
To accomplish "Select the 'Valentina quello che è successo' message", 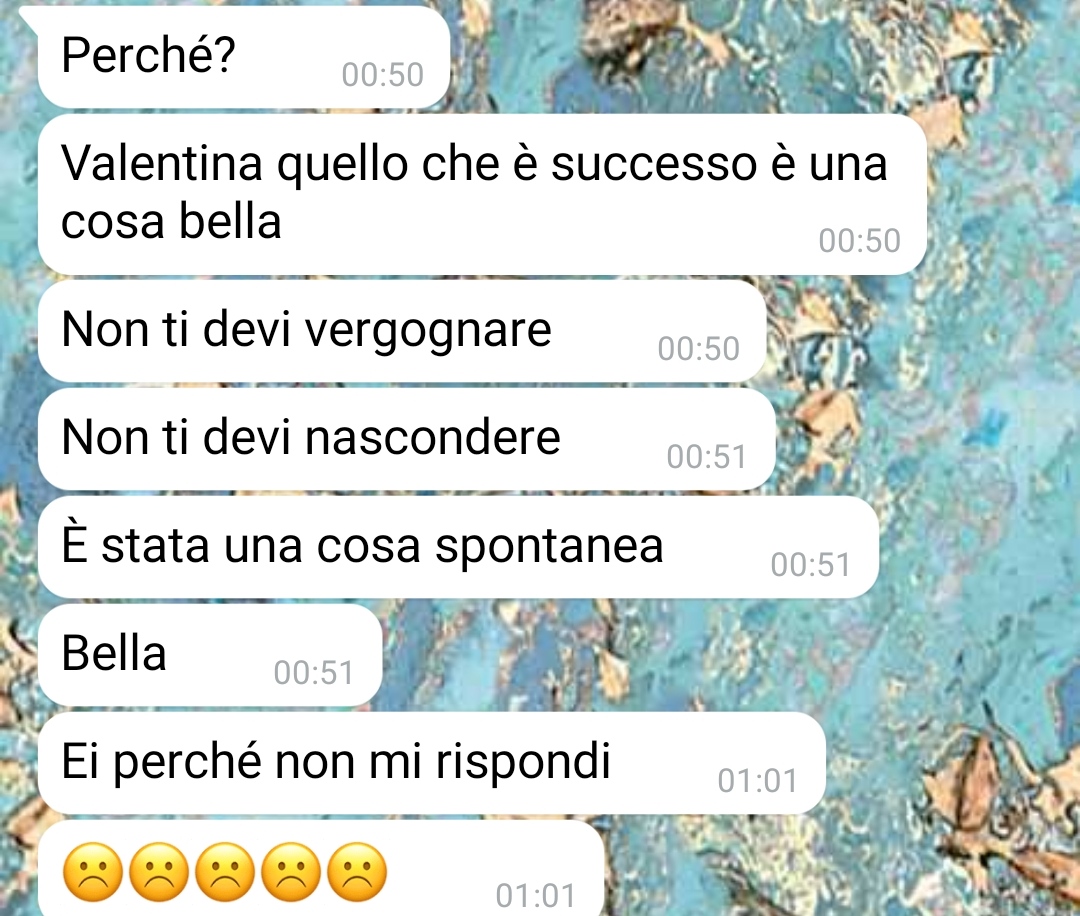I will tap(482, 194).
